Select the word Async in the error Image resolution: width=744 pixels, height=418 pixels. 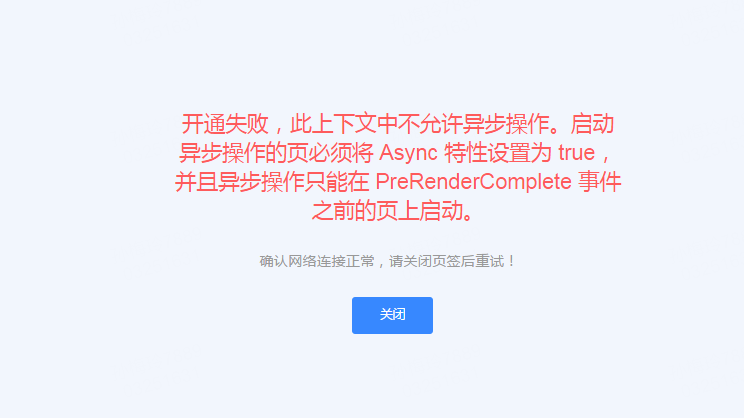tap(408, 153)
